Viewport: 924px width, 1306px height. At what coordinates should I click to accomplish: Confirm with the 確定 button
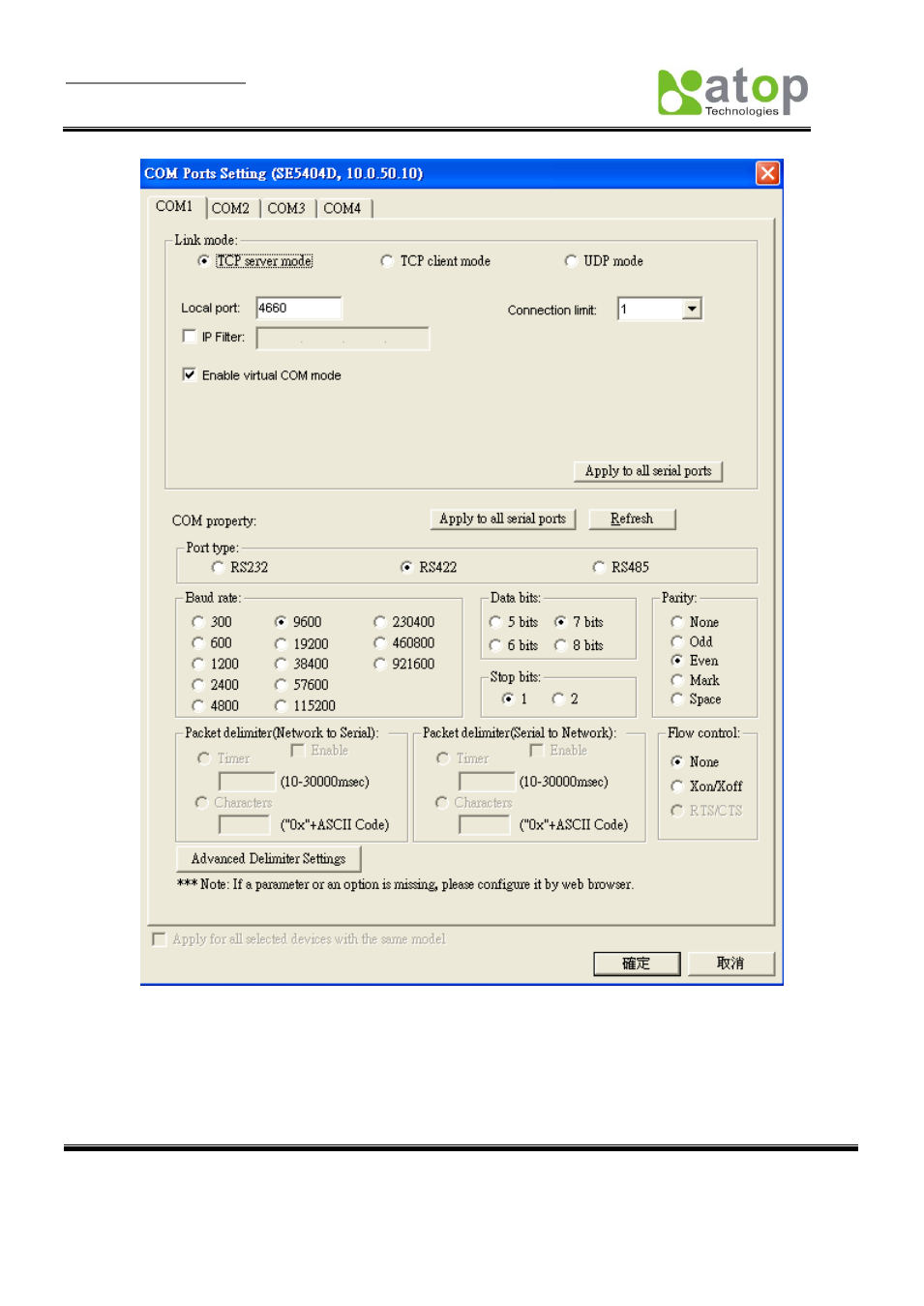tap(637, 964)
